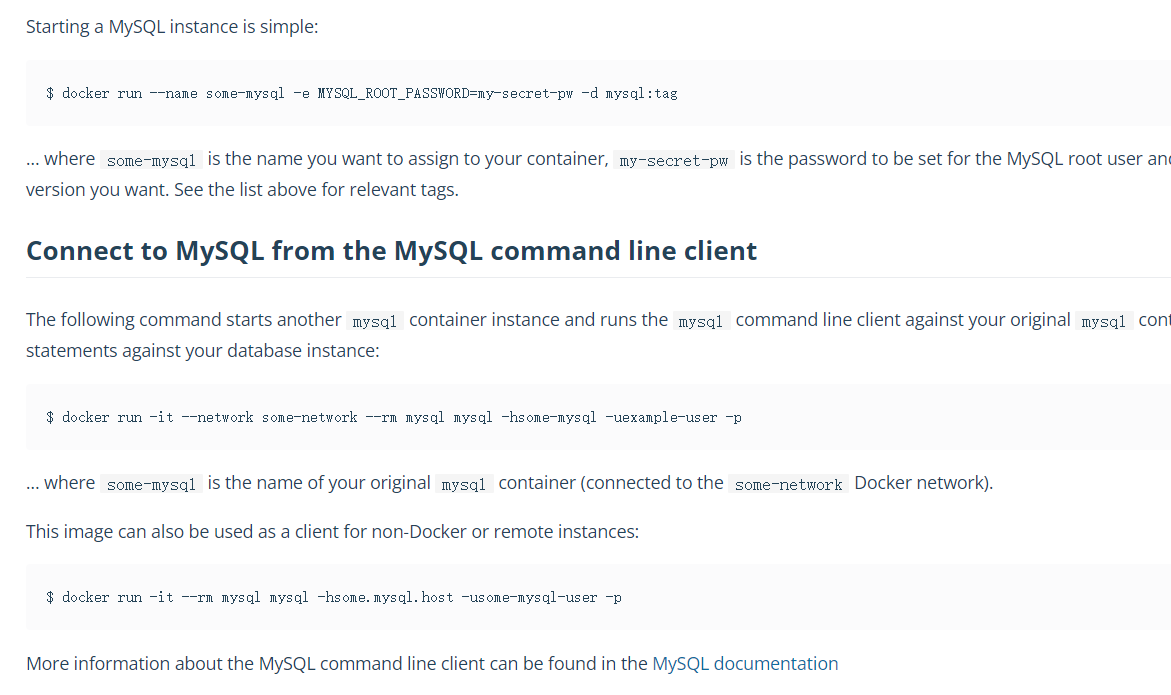Click the 'Connect to MySQL from the MySQL command line client' heading

click(391, 251)
